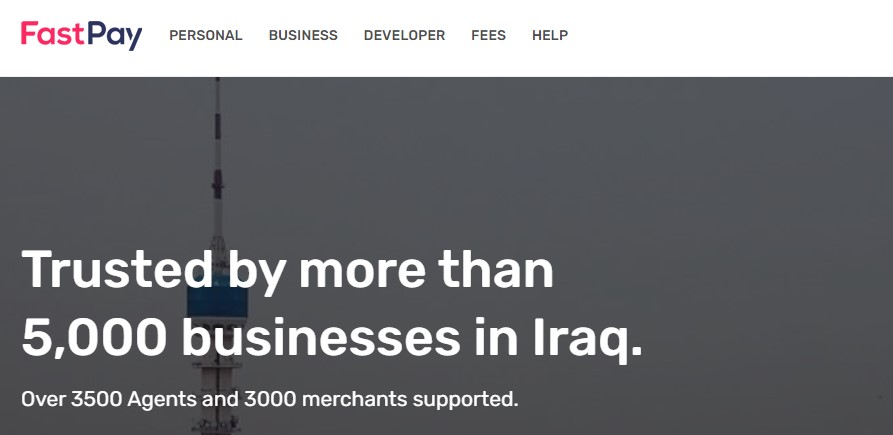893x435 pixels.
Task: Click blank area of the white header bar
Action: [x=729, y=35]
